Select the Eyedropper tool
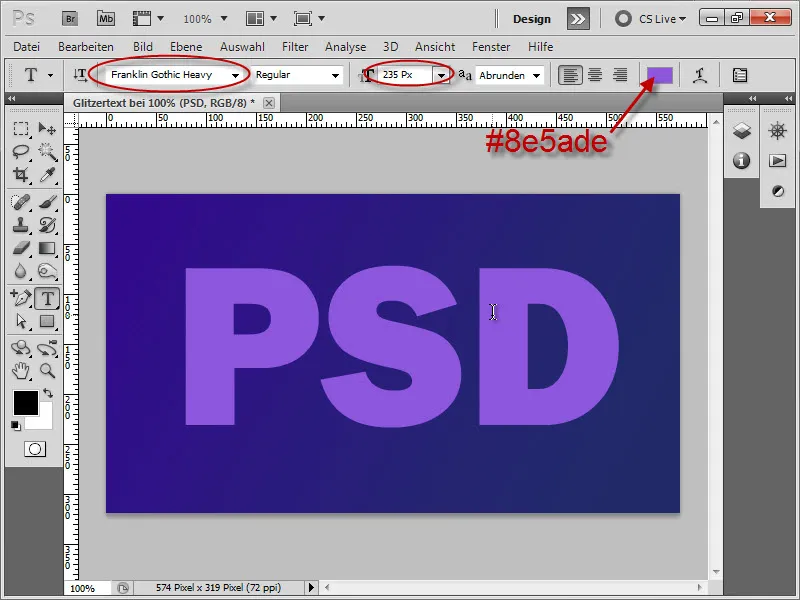The image size is (800, 600). pyautogui.click(x=47, y=175)
